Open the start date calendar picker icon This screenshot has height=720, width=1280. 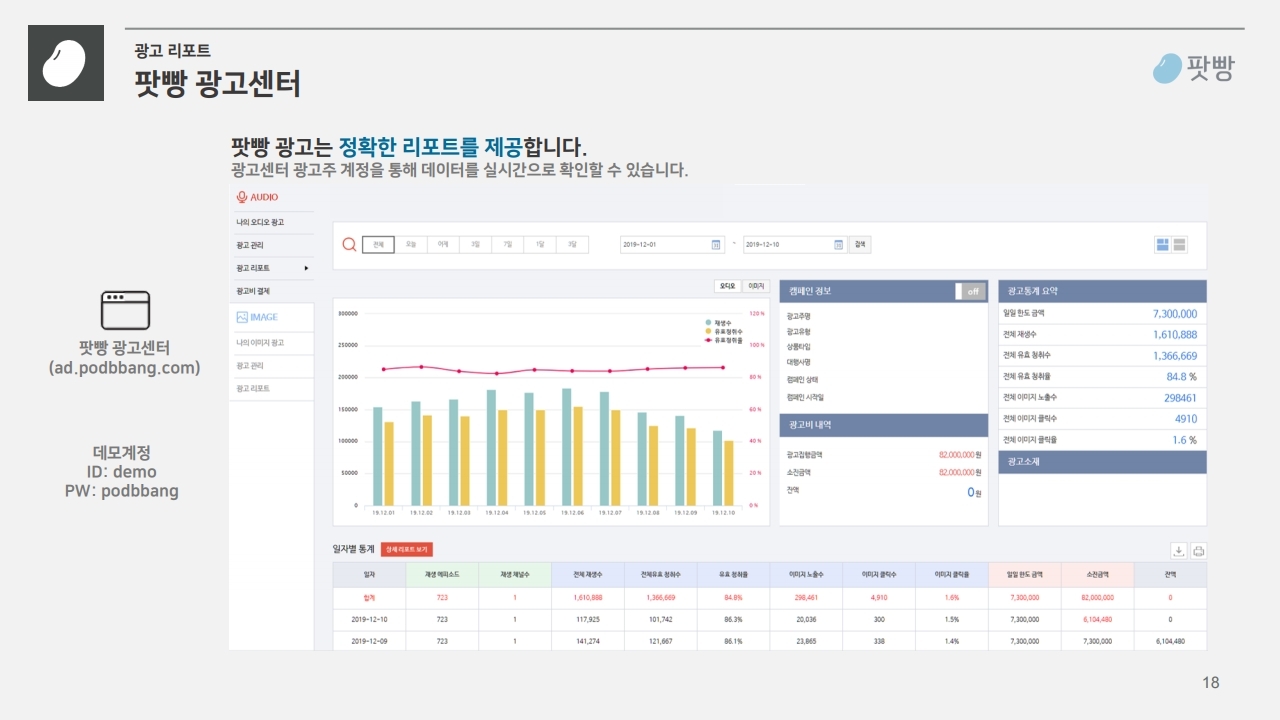pyautogui.click(x=716, y=244)
